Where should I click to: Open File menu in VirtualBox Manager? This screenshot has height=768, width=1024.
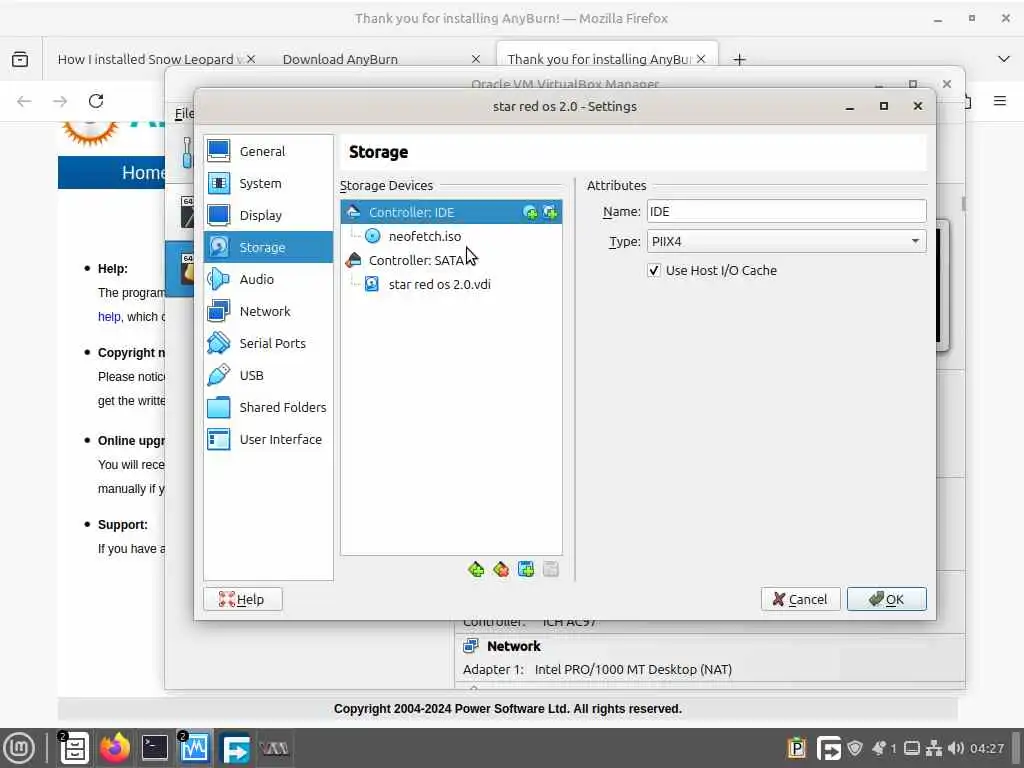click(184, 114)
